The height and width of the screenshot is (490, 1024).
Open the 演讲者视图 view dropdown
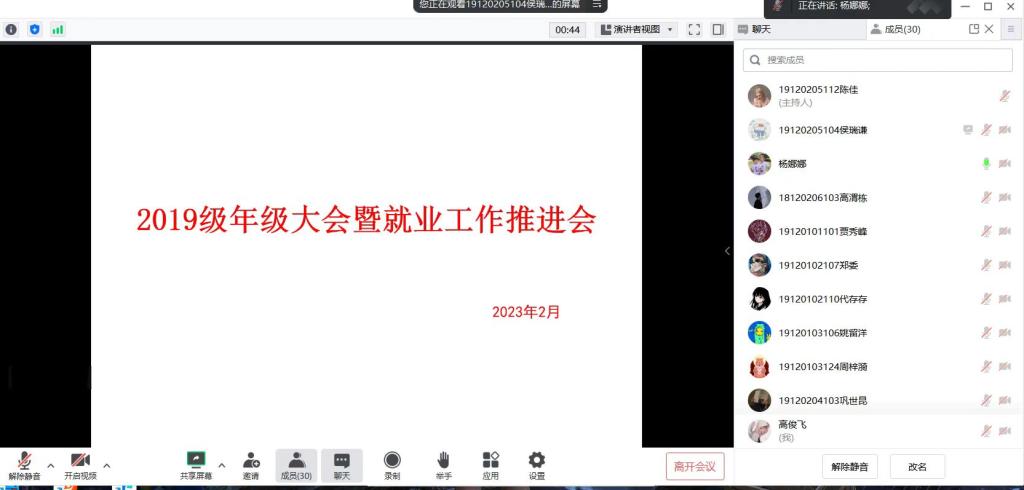pyautogui.click(x=638, y=29)
